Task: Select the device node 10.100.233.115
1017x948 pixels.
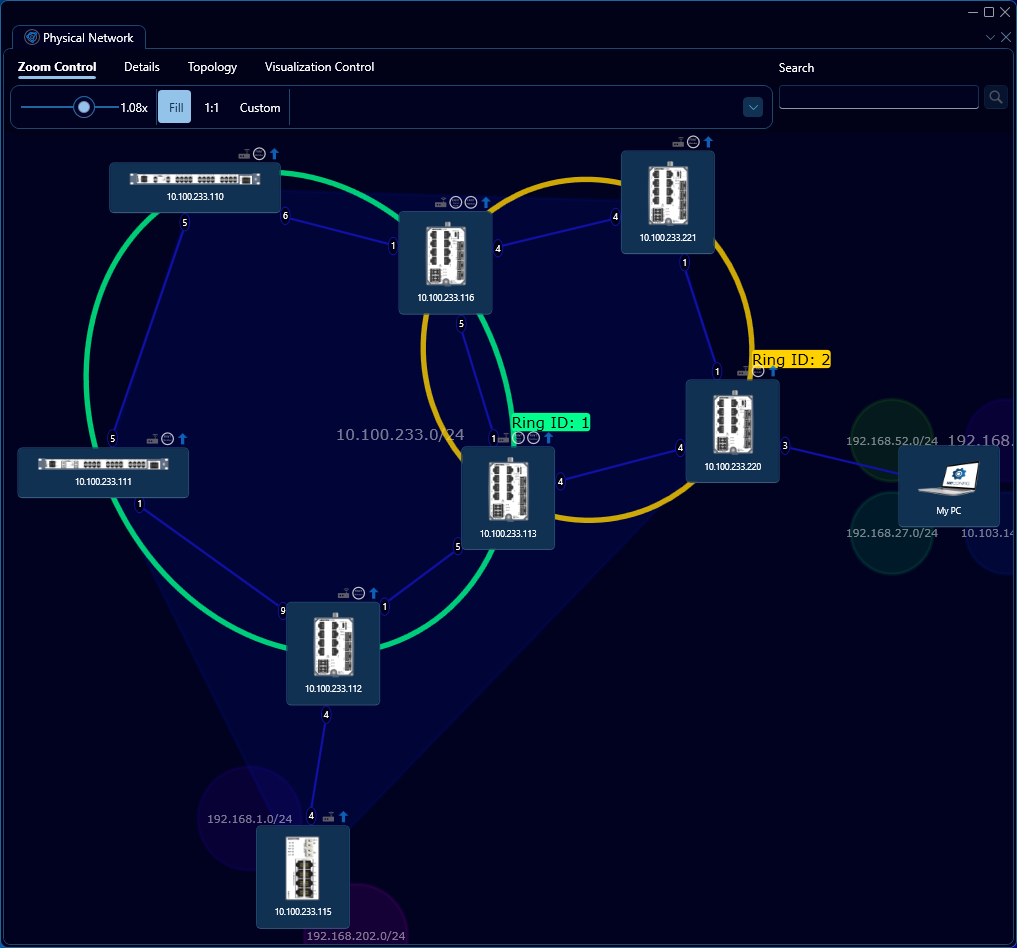Action: point(303,877)
